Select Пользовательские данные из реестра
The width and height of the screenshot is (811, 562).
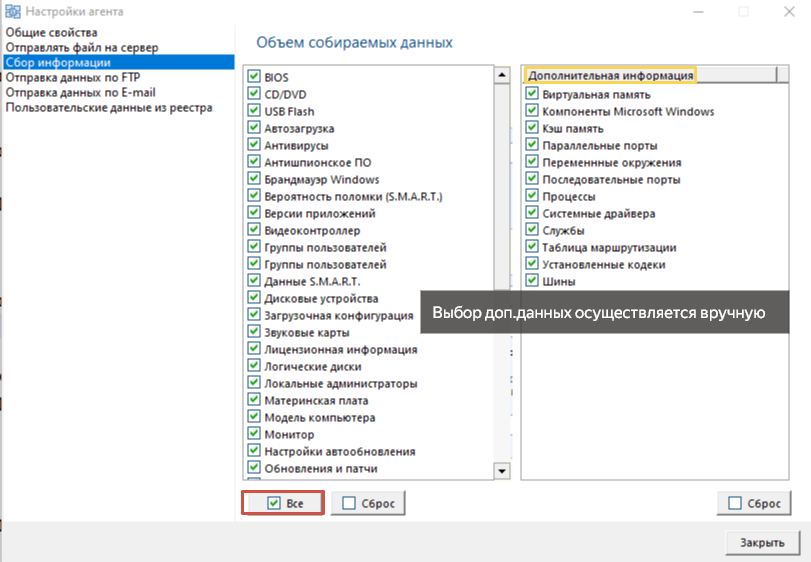click(x=109, y=108)
